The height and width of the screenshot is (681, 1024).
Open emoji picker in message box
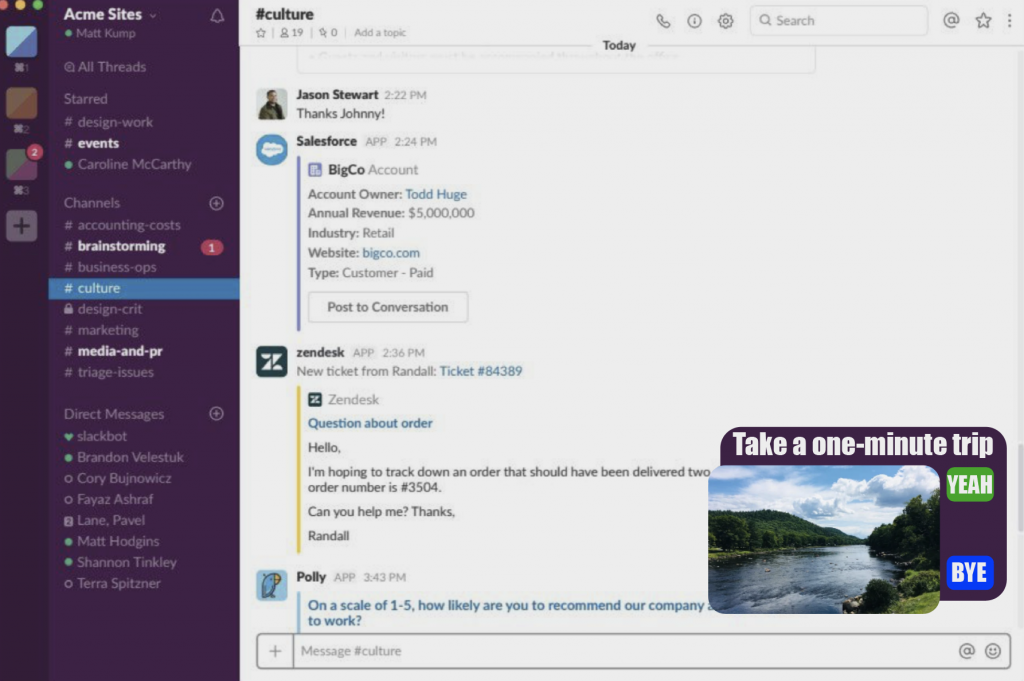992,651
